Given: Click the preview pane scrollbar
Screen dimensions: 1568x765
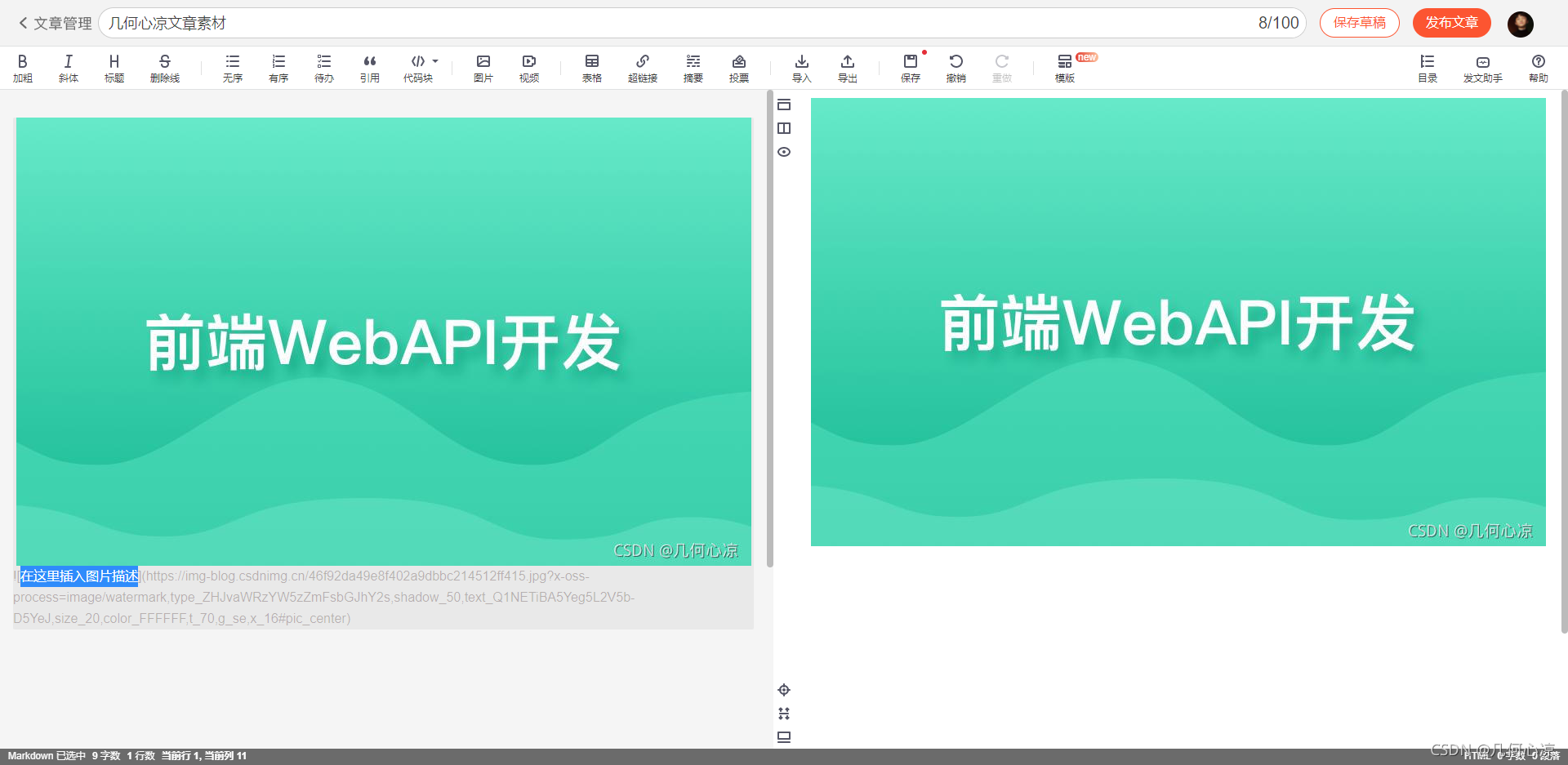Looking at the screenshot, I should [1565, 362].
